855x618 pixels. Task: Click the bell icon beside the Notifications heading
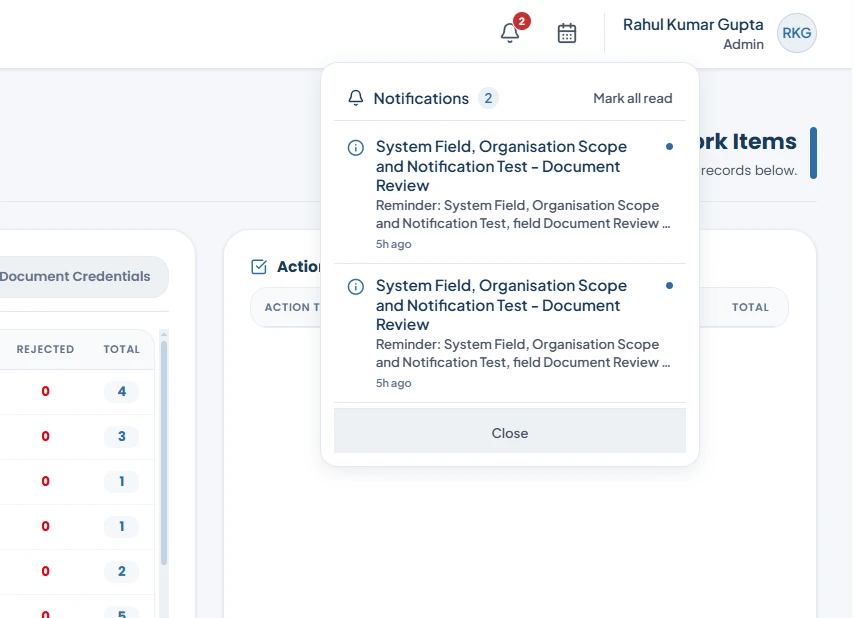coord(356,98)
